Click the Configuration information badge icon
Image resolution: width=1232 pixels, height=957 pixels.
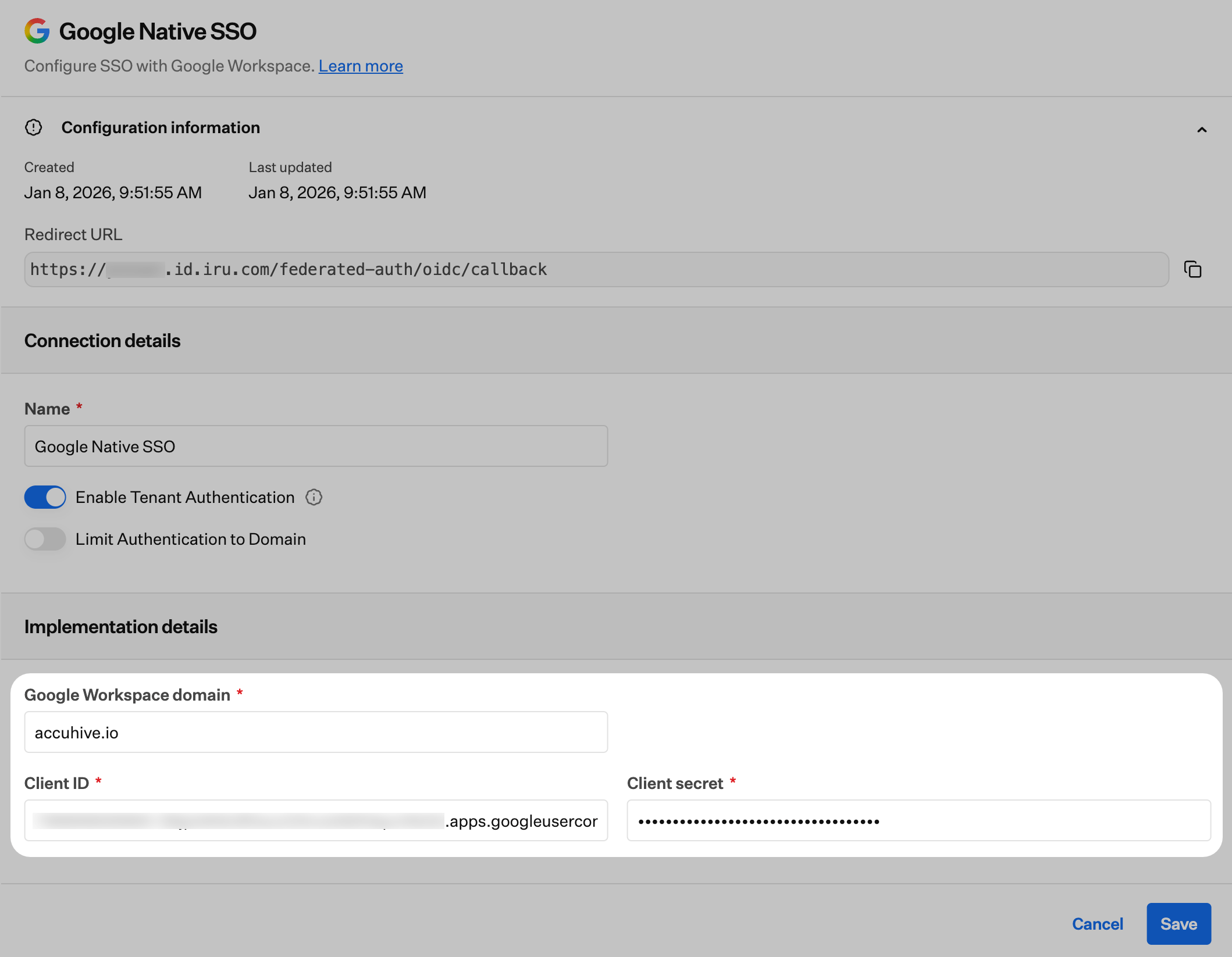[x=34, y=127]
